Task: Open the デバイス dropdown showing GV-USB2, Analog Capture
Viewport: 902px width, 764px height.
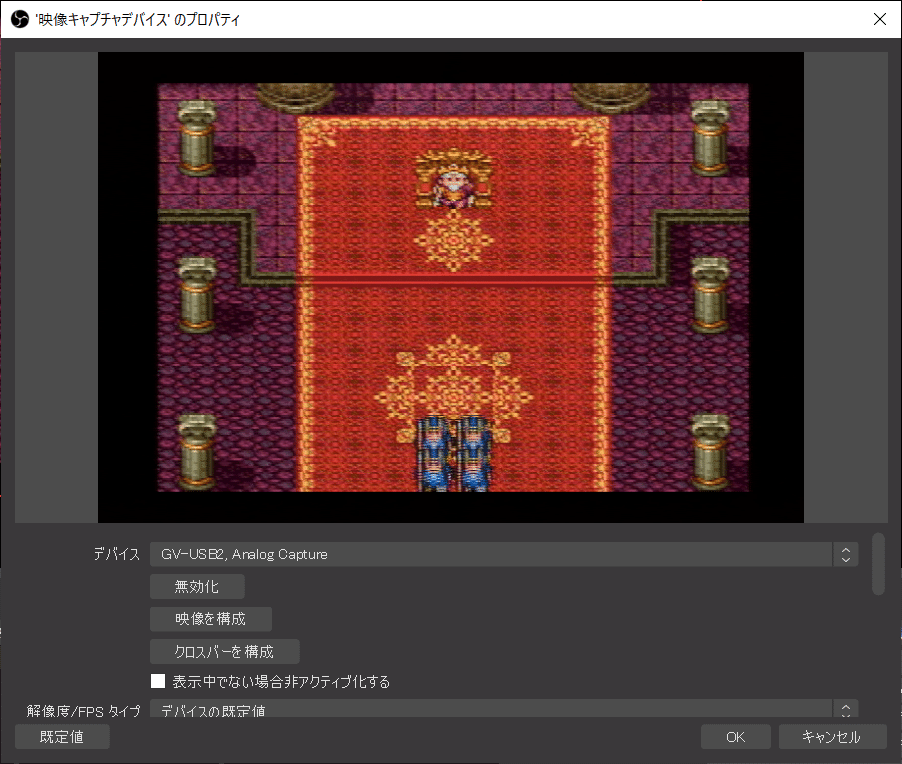Action: tap(504, 554)
